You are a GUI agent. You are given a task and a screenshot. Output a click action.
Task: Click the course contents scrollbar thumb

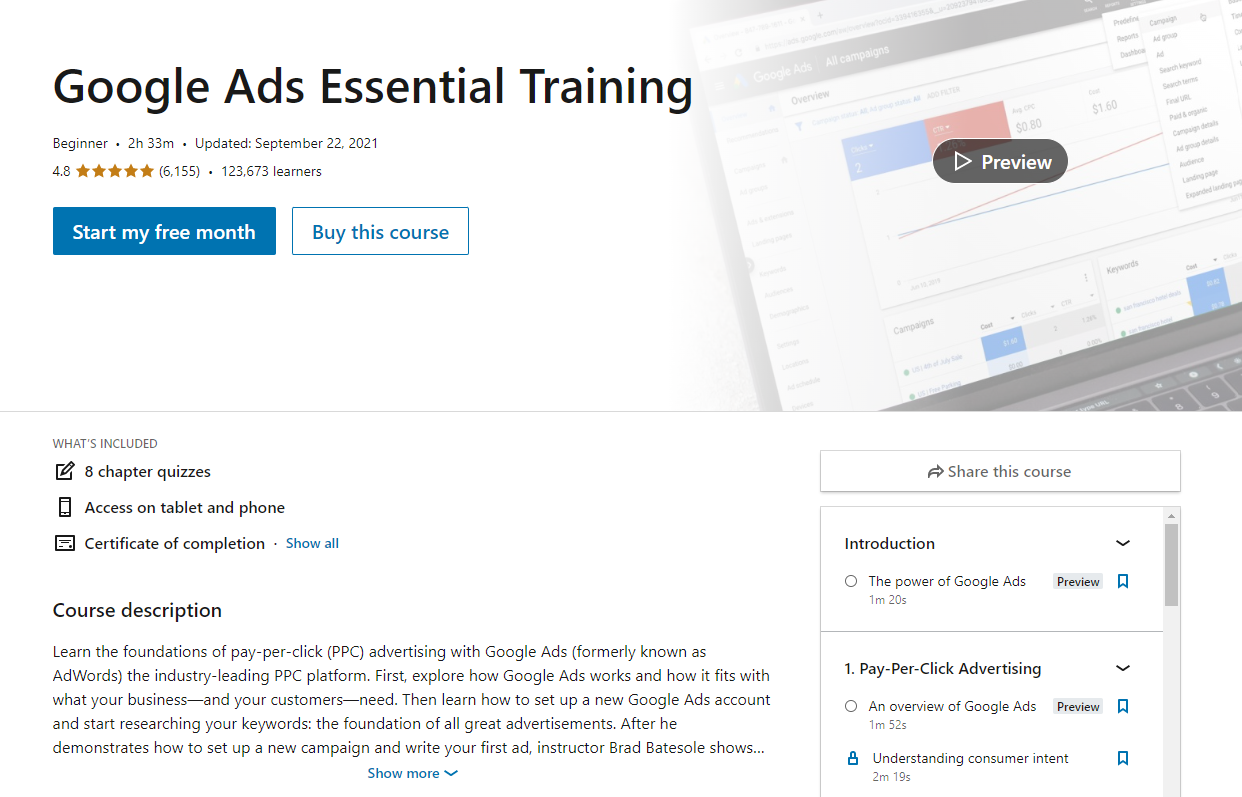(1171, 565)
